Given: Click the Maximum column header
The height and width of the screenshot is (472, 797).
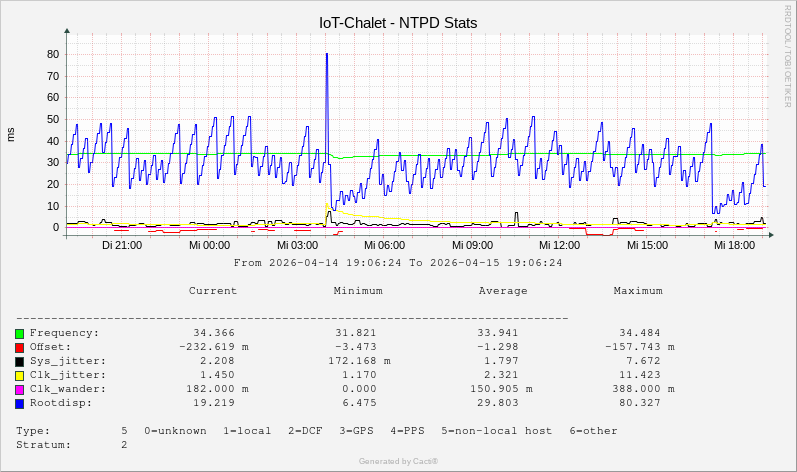Looking at the screenshot, I should click(x=638, y=291).
